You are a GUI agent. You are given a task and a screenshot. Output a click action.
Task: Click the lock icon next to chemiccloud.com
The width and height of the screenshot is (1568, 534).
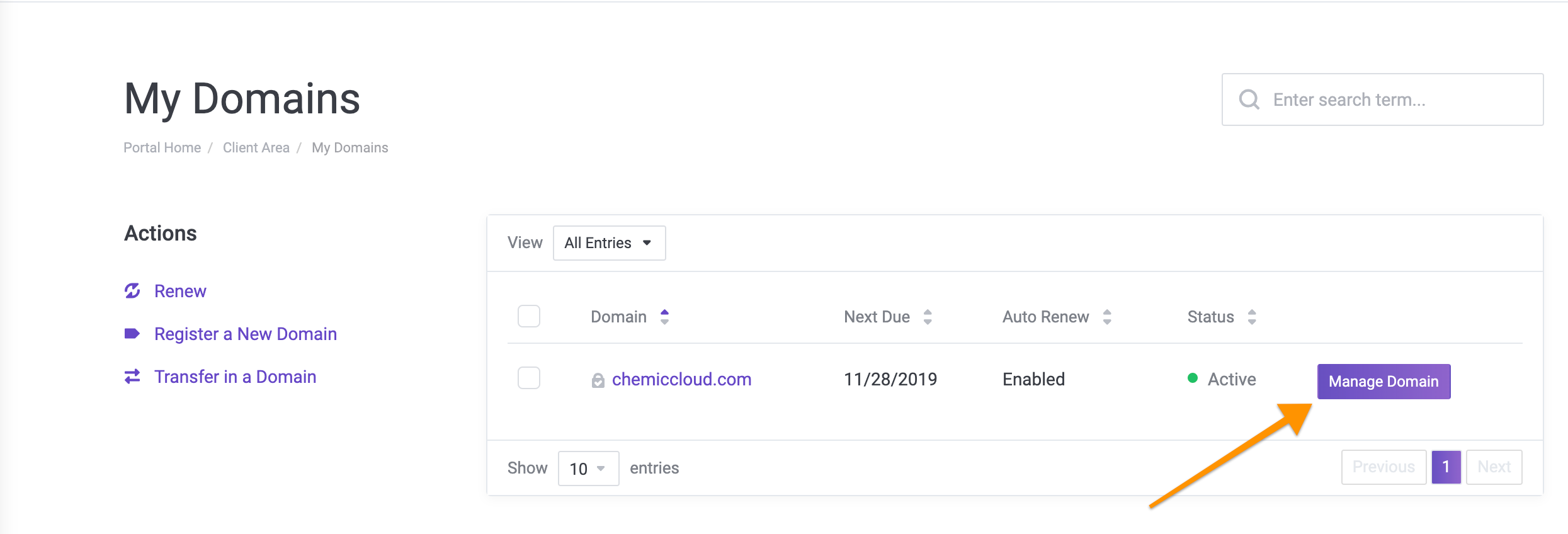pyautogui.click(x=598, y=380)
